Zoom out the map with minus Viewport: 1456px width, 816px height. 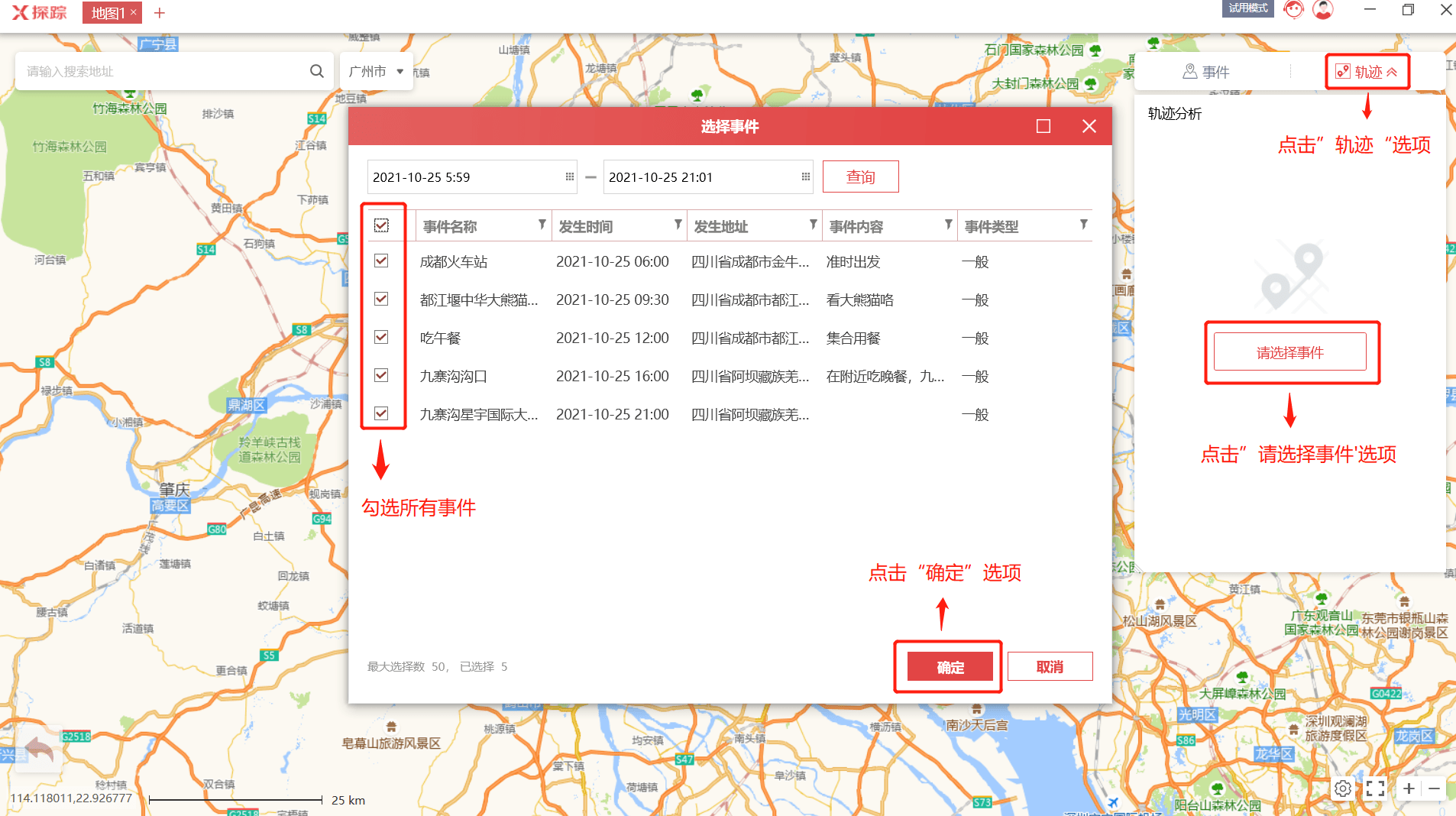[x=1434, y=788]
